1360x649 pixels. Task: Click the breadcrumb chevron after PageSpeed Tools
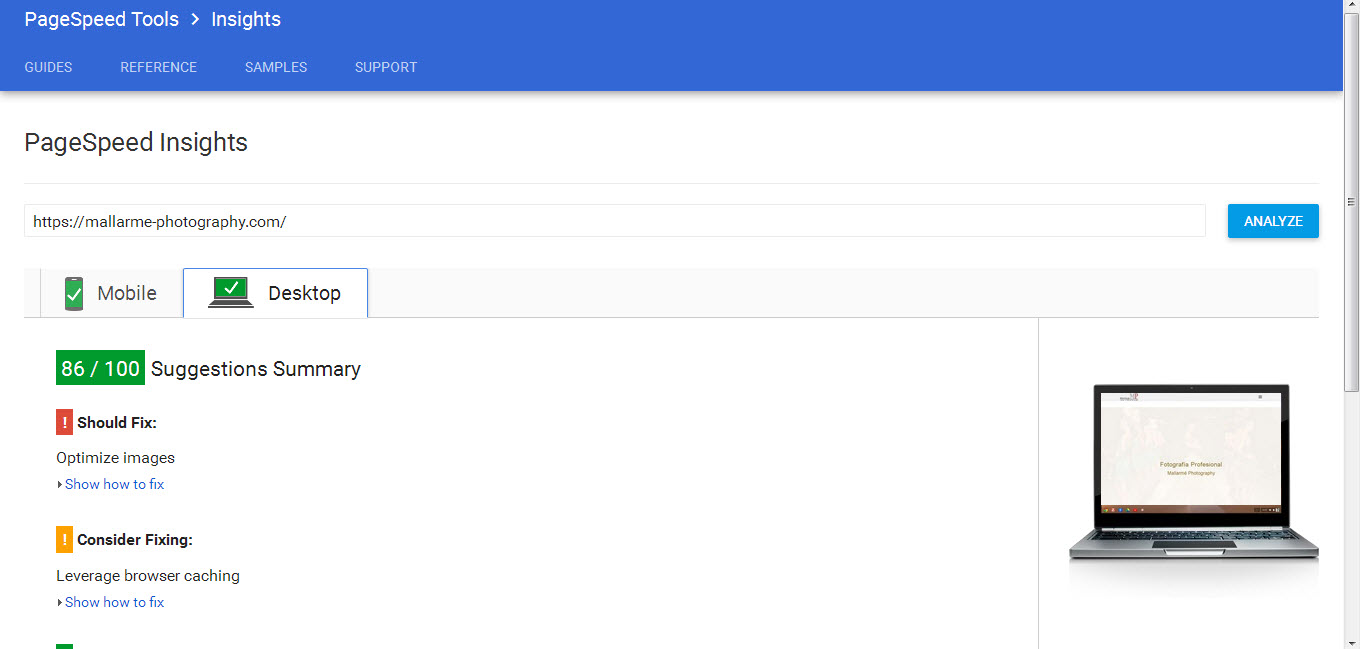(x=195, y=20)
